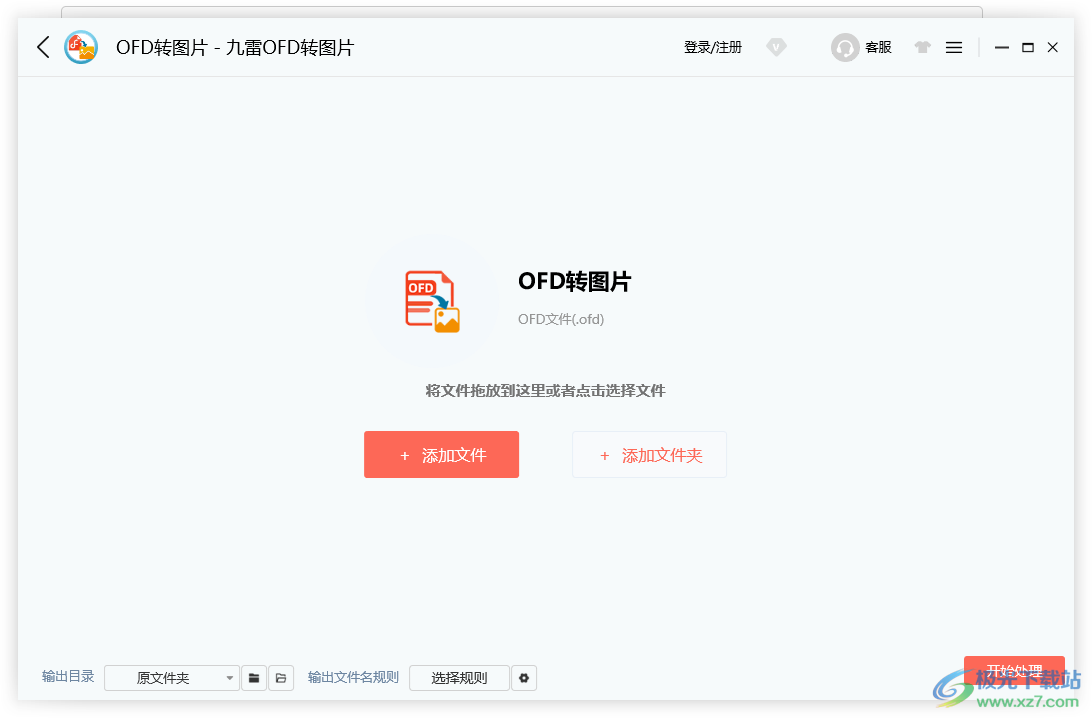The image size is (1092, 718).
Task: Click the bold OFD转图片 heading in the center
Action: (575, 281)
